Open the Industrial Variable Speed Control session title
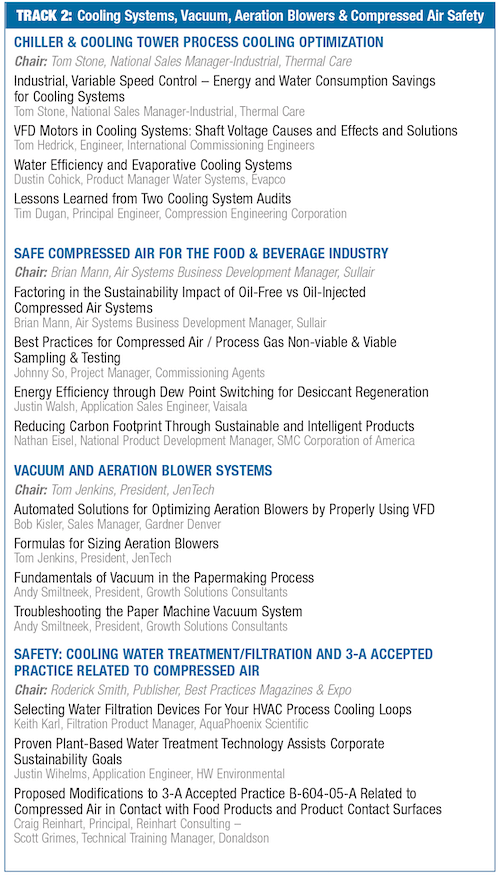Image resolution: width=500 pixels, height=875 pixels. 224,89
